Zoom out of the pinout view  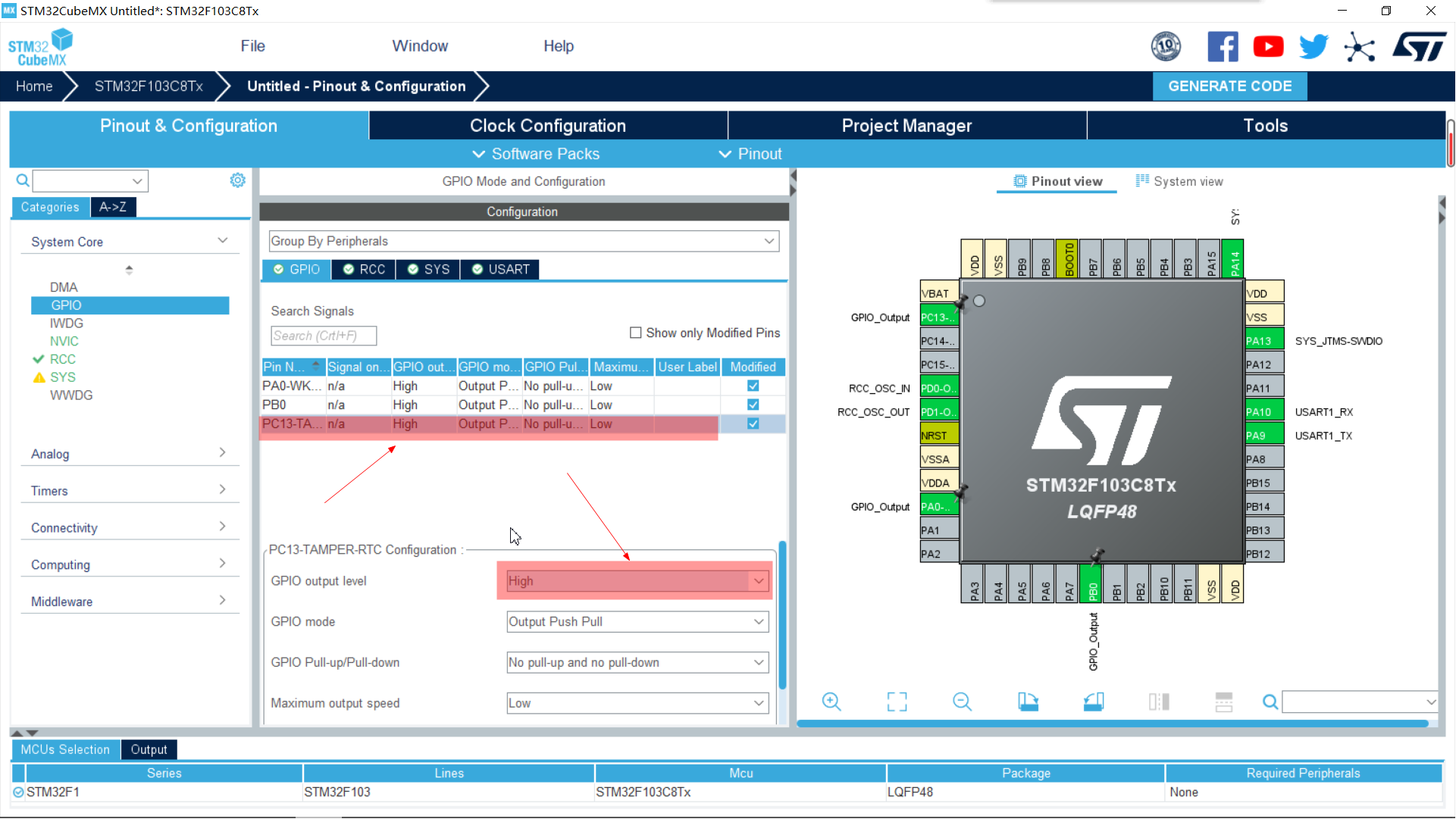coord(962,702)
